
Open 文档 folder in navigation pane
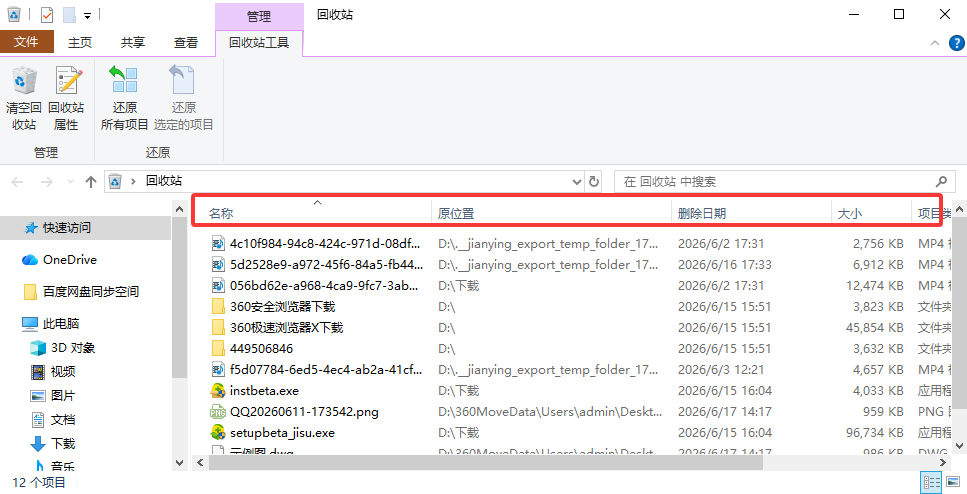(53, 419)
